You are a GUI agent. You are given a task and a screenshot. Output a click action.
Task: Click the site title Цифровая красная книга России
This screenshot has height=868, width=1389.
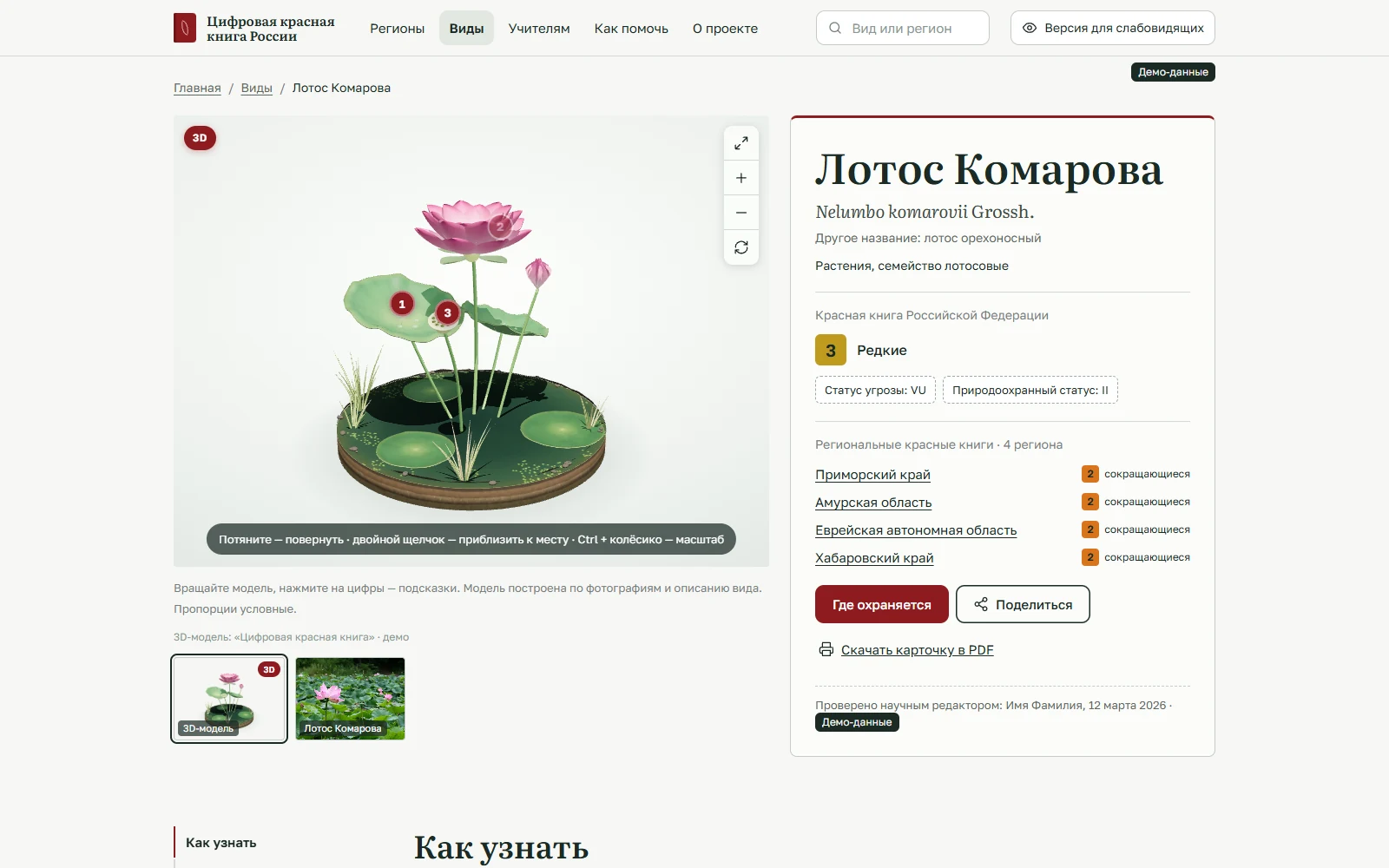(271, 29)
